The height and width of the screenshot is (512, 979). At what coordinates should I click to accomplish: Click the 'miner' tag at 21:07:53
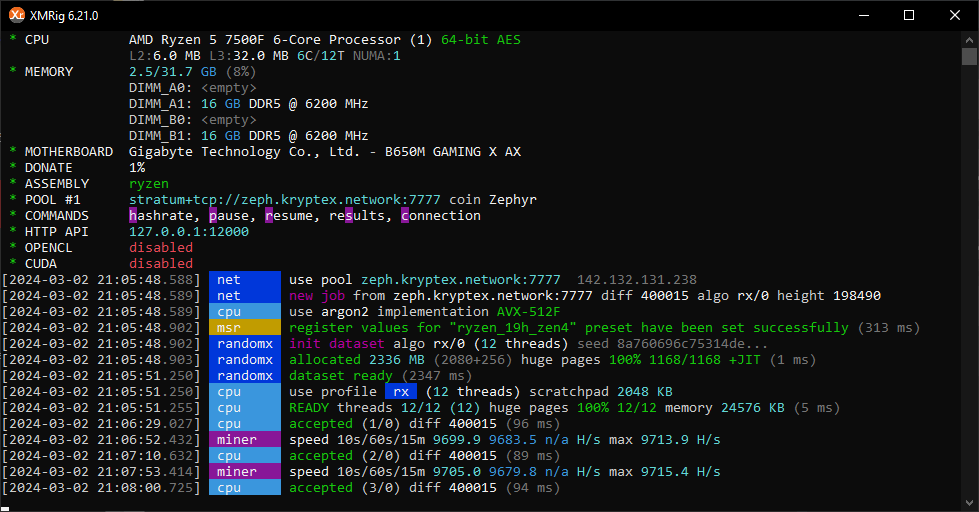pyautogui.click(x=245, y=471)
